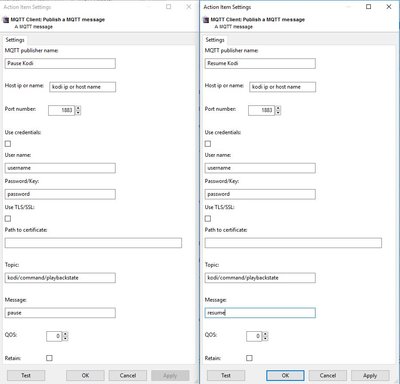
Task: Focus the 'Pause Kodi' publisher name field
Action: tap(60, 63)
